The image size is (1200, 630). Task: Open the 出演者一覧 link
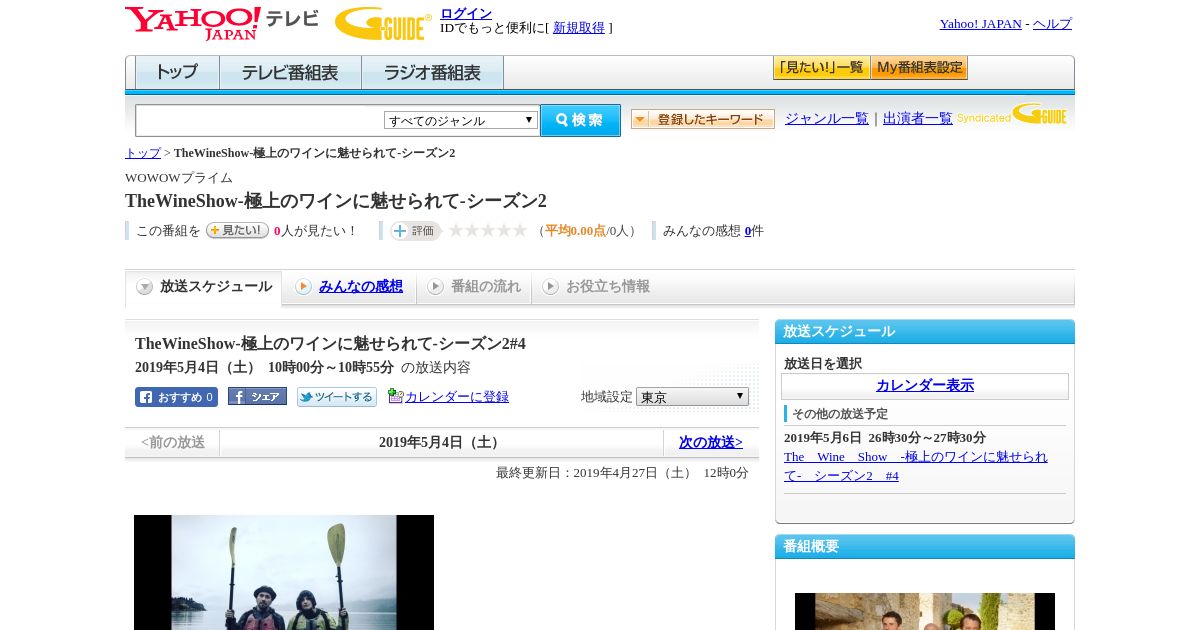(x=918, y=118)
